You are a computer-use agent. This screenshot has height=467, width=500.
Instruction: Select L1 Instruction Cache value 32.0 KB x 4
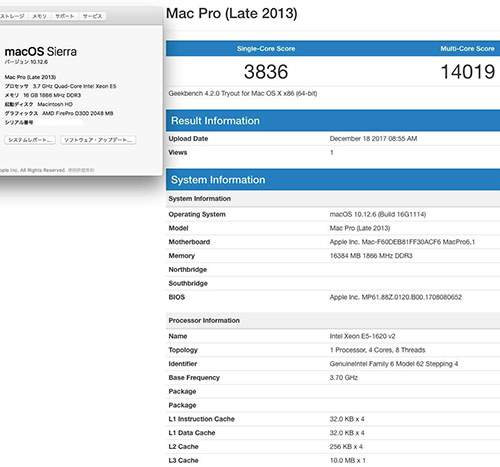(x=347, y=419)
